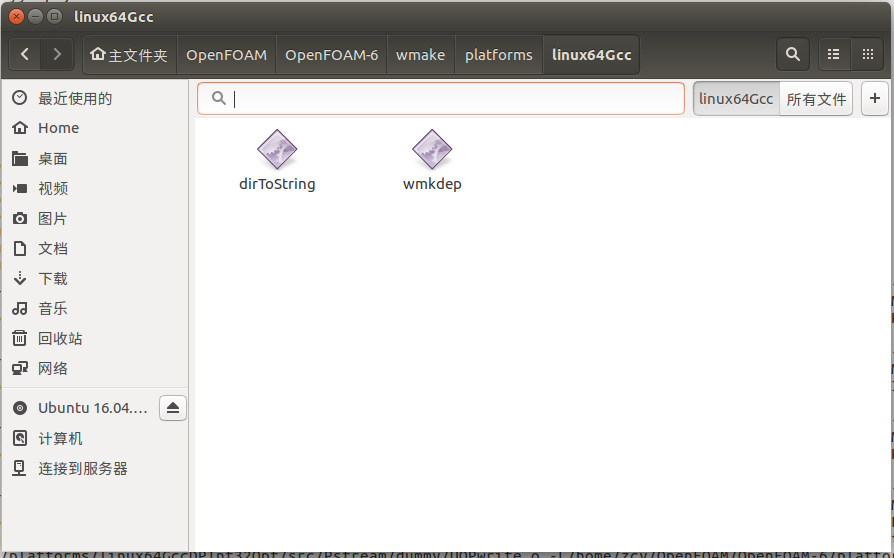Viewport: 894px width, 558px height.
Task: Open the Trash in sidebar
Action: [x=60, y=338]
